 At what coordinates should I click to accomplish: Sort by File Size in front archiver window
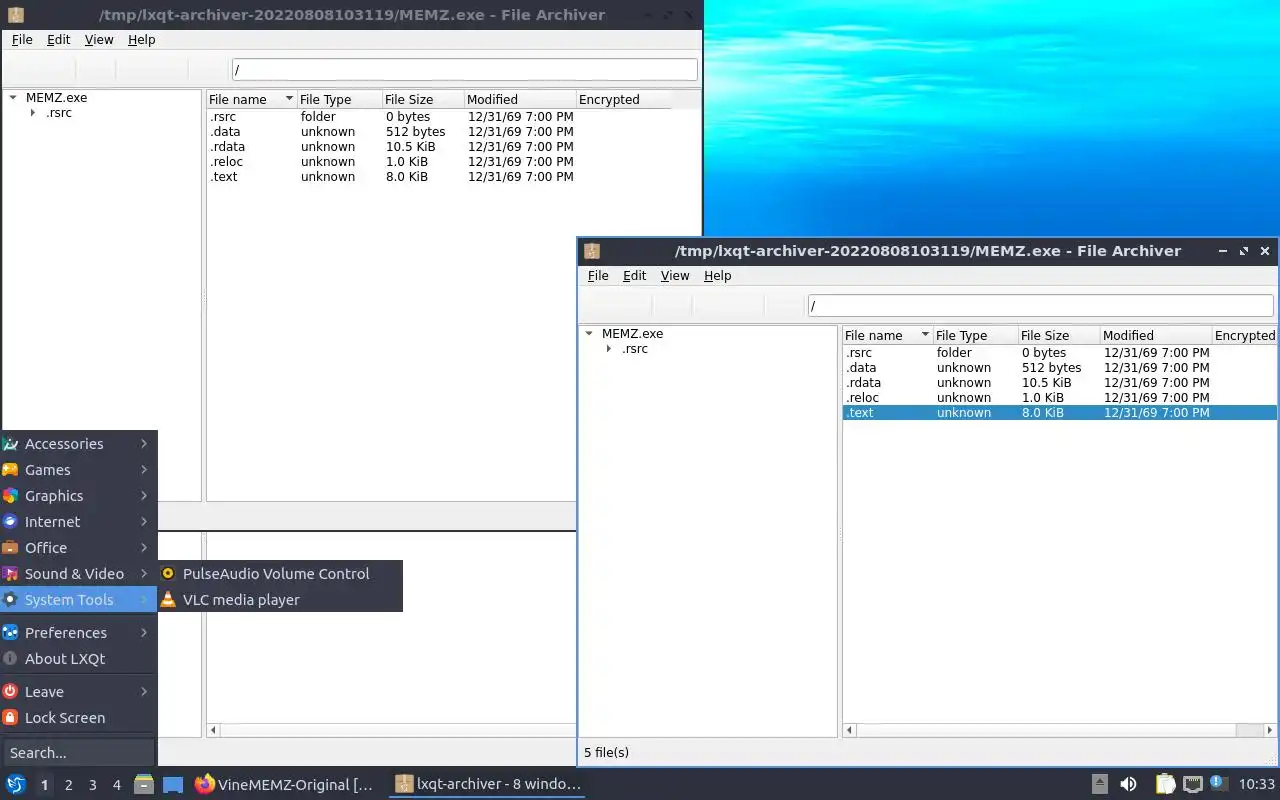tap(1059, 336)
